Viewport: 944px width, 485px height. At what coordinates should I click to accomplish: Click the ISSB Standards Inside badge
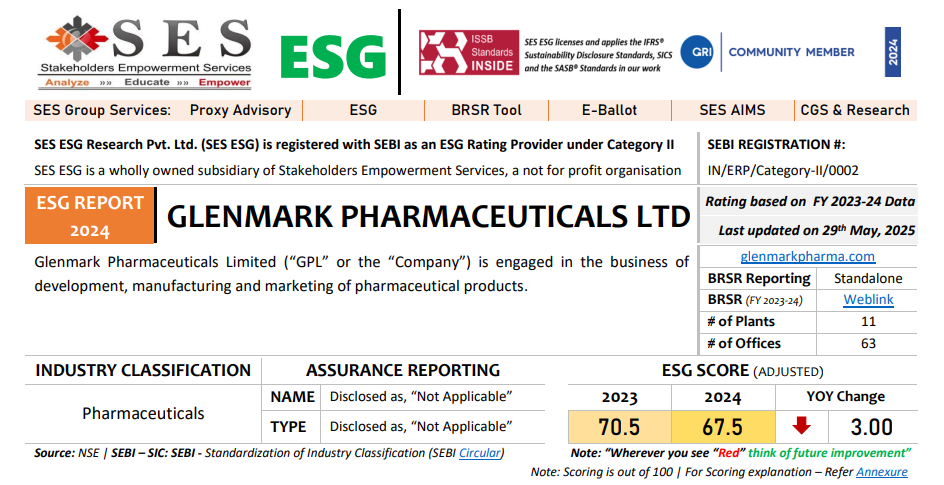click(469, 52)
